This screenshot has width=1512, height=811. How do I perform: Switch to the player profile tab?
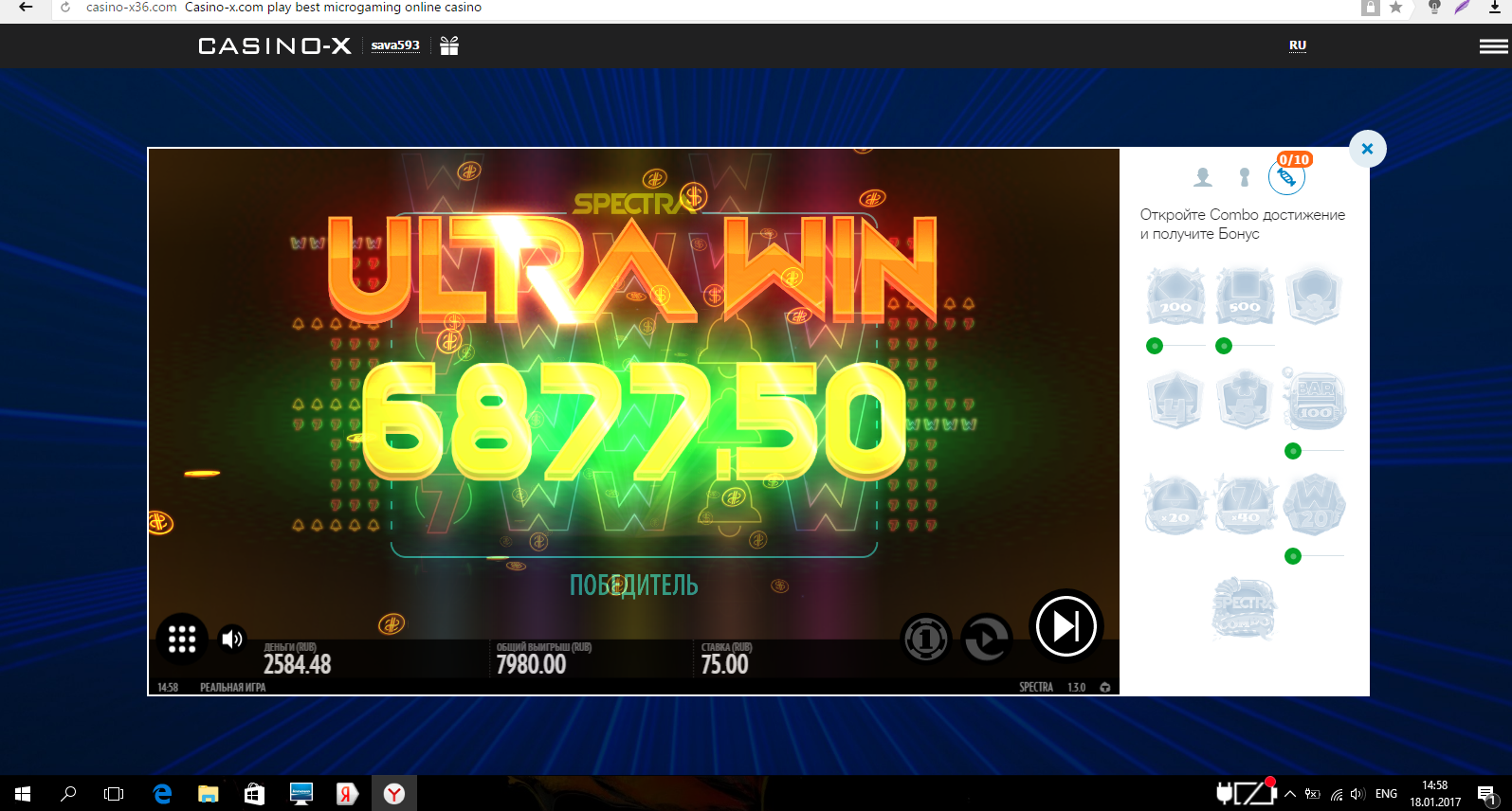(1203, 177)
